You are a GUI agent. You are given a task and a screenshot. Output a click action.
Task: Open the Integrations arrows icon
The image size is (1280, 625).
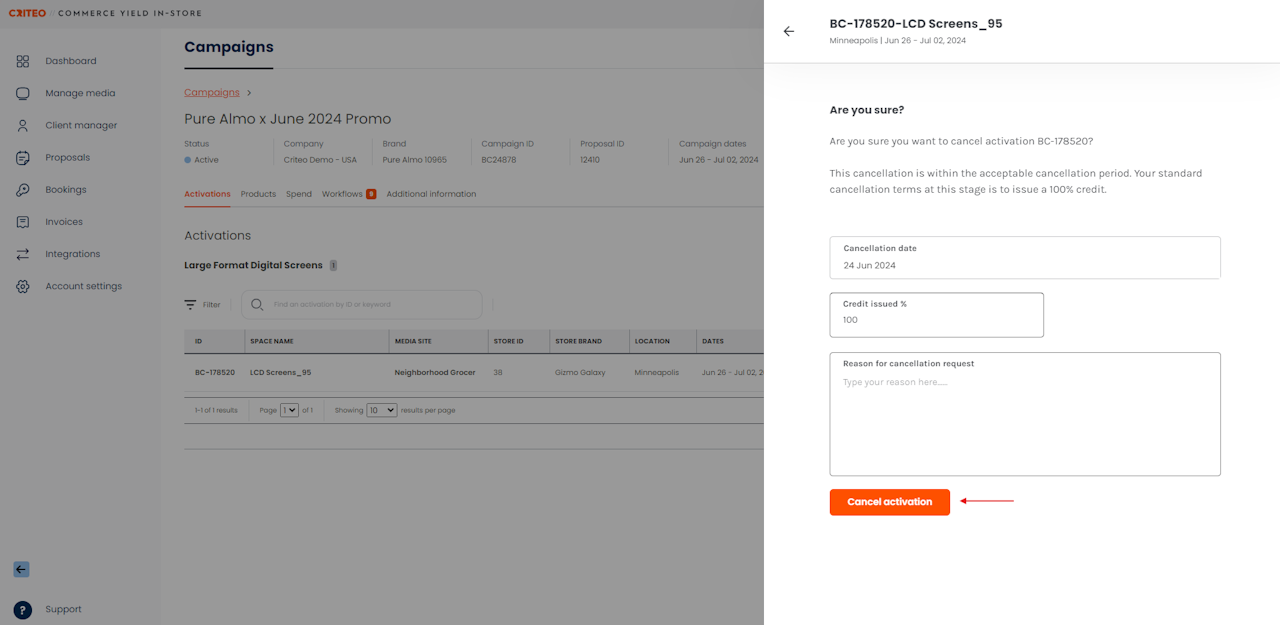click(23, 254)
